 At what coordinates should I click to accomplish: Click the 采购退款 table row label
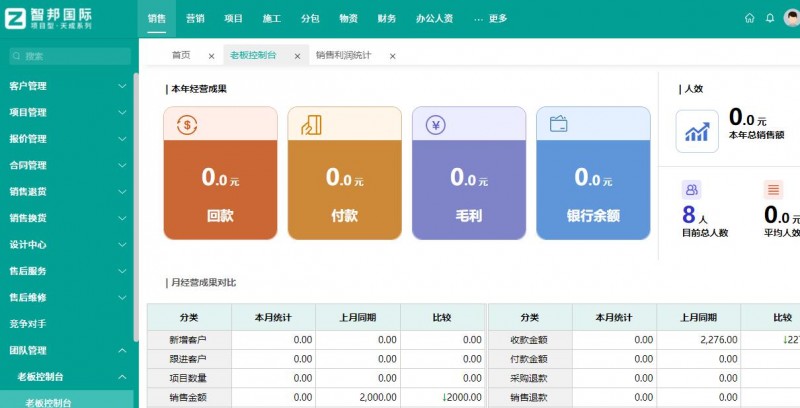click(x=529, y=378)
